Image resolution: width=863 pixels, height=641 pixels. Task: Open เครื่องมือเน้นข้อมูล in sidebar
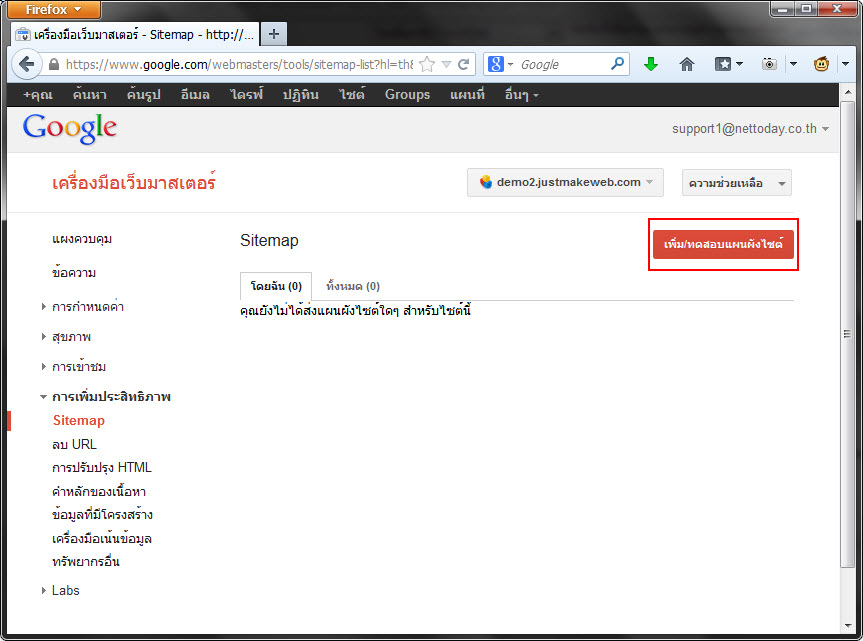click(102, 539)
